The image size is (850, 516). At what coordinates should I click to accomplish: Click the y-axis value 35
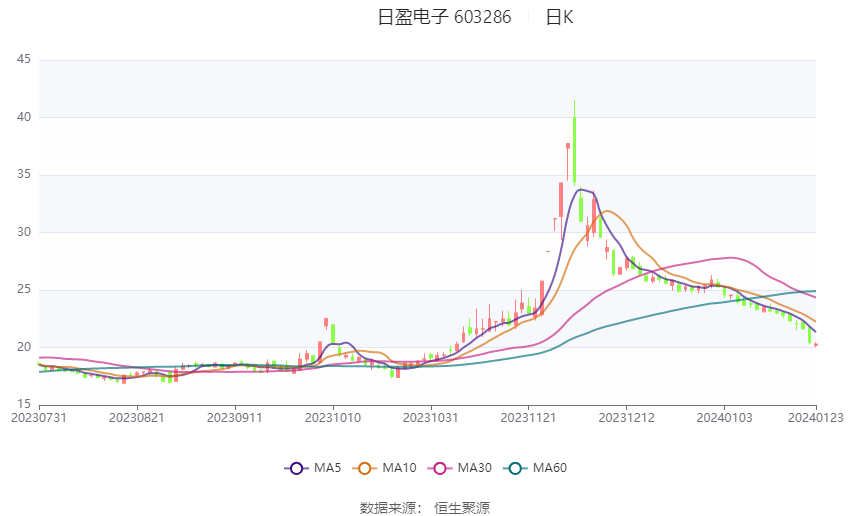pyautogui.click(x=24, y=175)
